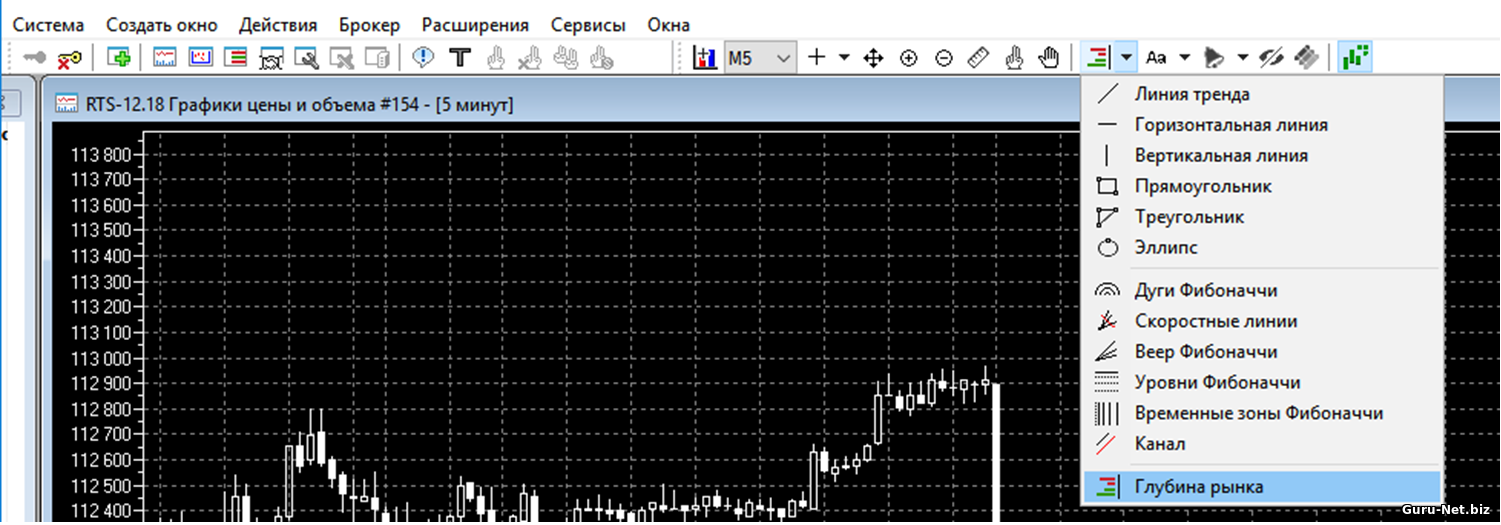1501x525 pixels.
Task: Open the Брокер menu
Action: pyautogui.click(x=369, y=25)
